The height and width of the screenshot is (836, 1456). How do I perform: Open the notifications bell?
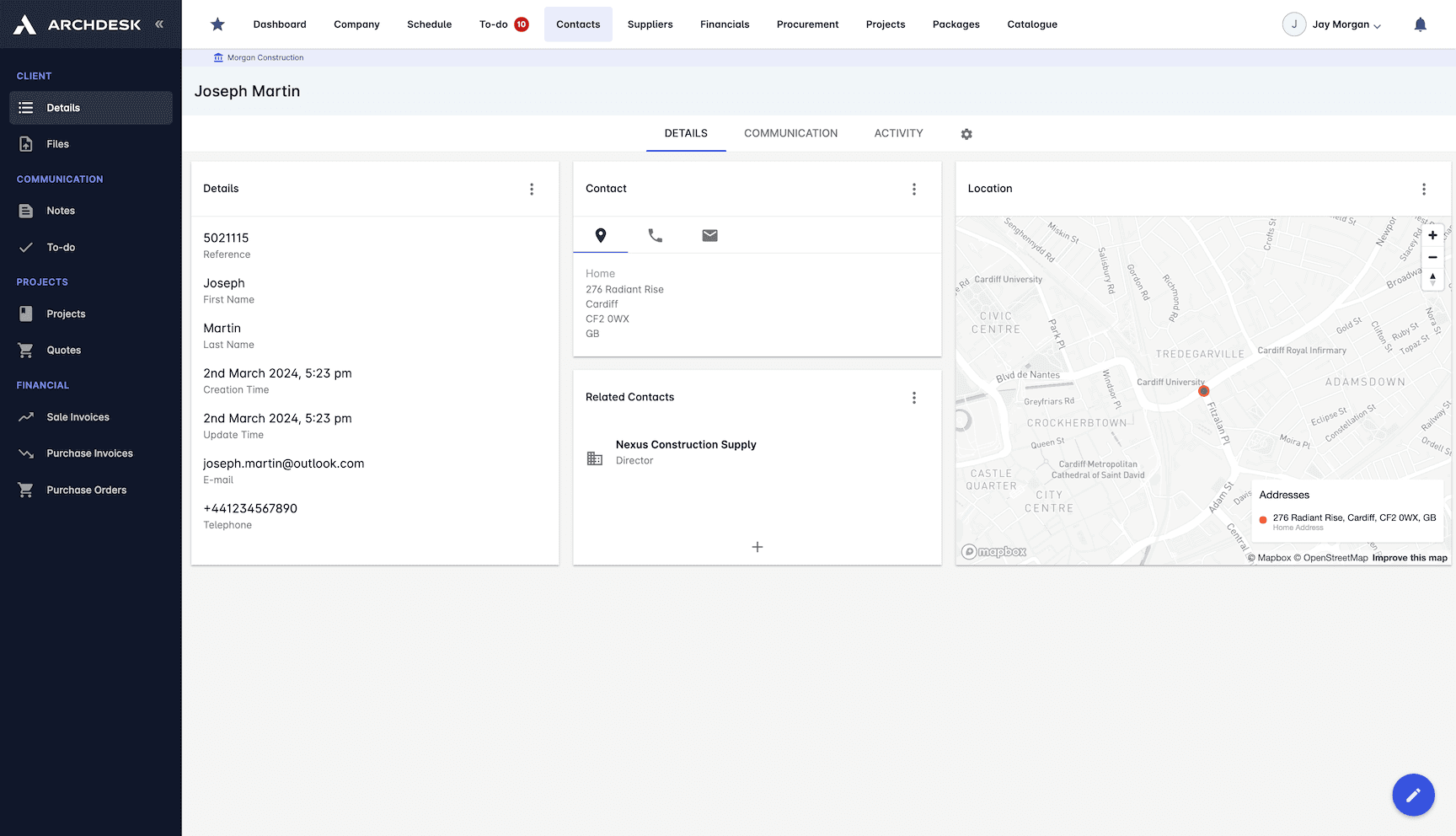tap(1421, 24)
